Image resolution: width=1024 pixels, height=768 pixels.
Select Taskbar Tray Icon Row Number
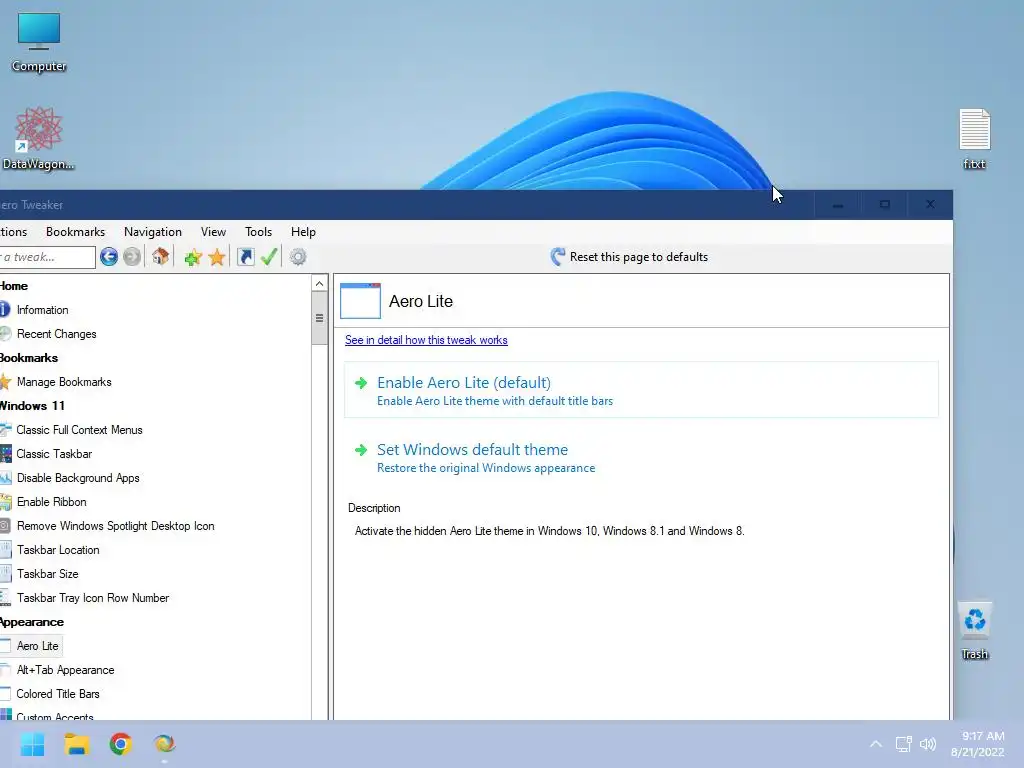[x=93, y=598]
